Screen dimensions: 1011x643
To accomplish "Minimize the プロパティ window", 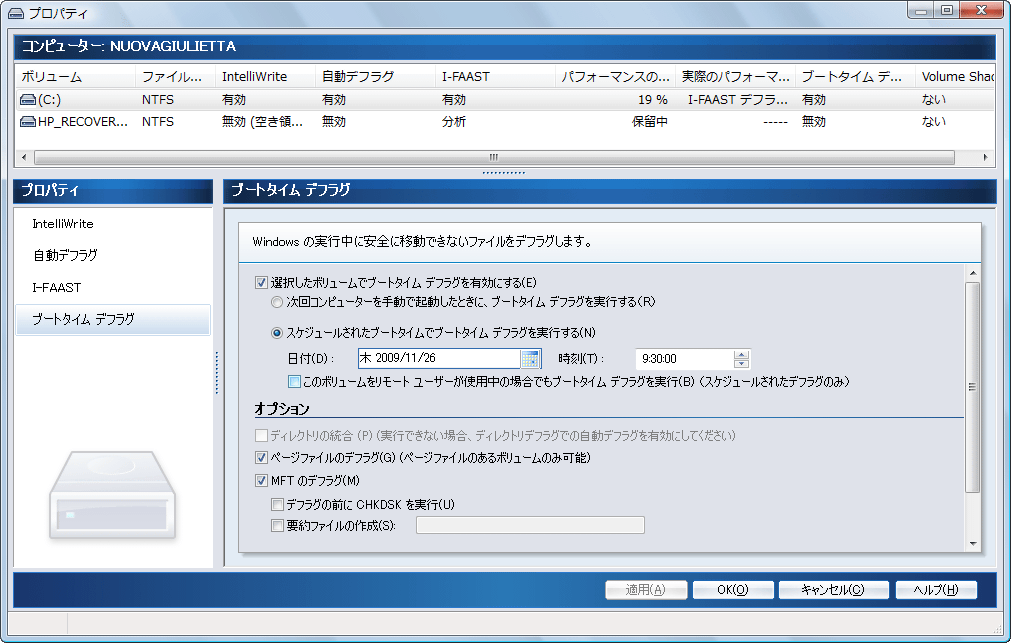I will [921, 10].
